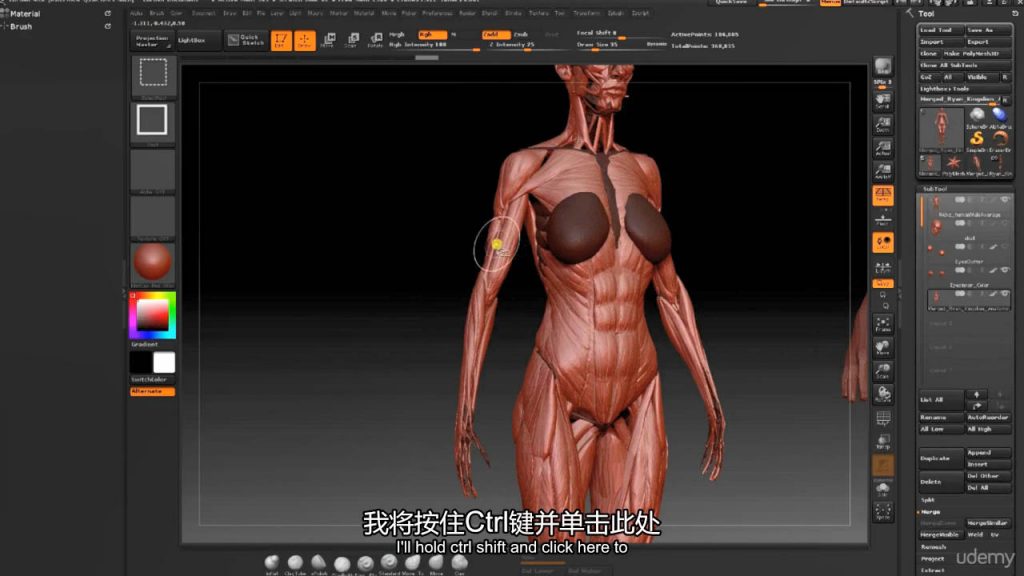This screenshot has height=576, width=1024.
Task: Pick a color in the color picker
Action: coord(153,316)
